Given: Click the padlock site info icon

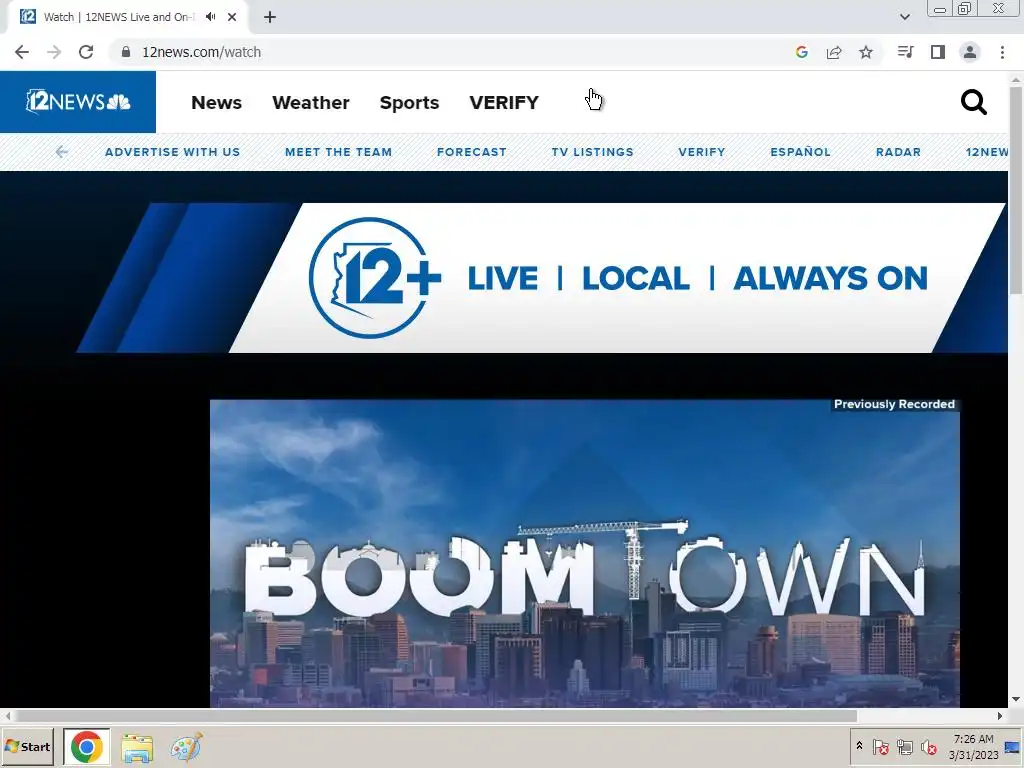Looking at the screenshot, I should click(x=126, y=52).
